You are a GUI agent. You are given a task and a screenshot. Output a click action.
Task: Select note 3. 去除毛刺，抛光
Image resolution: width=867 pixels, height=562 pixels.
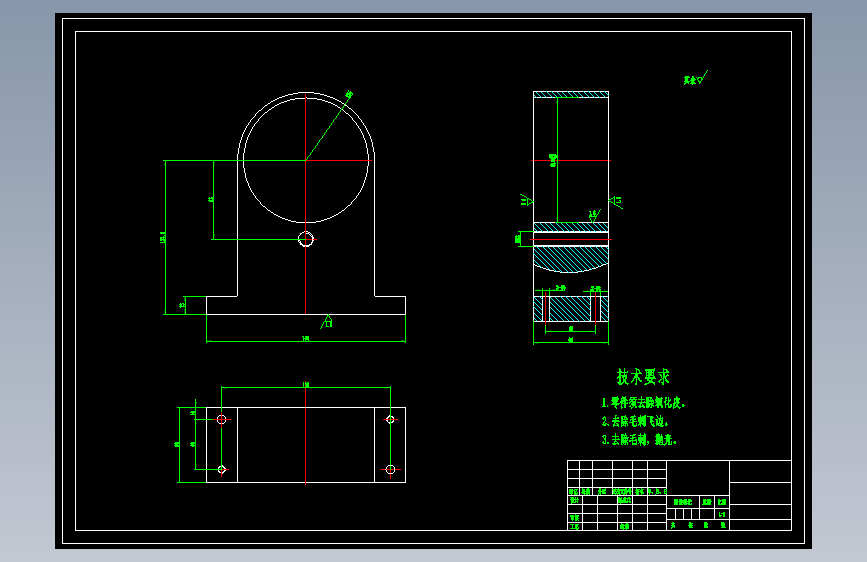(639, 440)
